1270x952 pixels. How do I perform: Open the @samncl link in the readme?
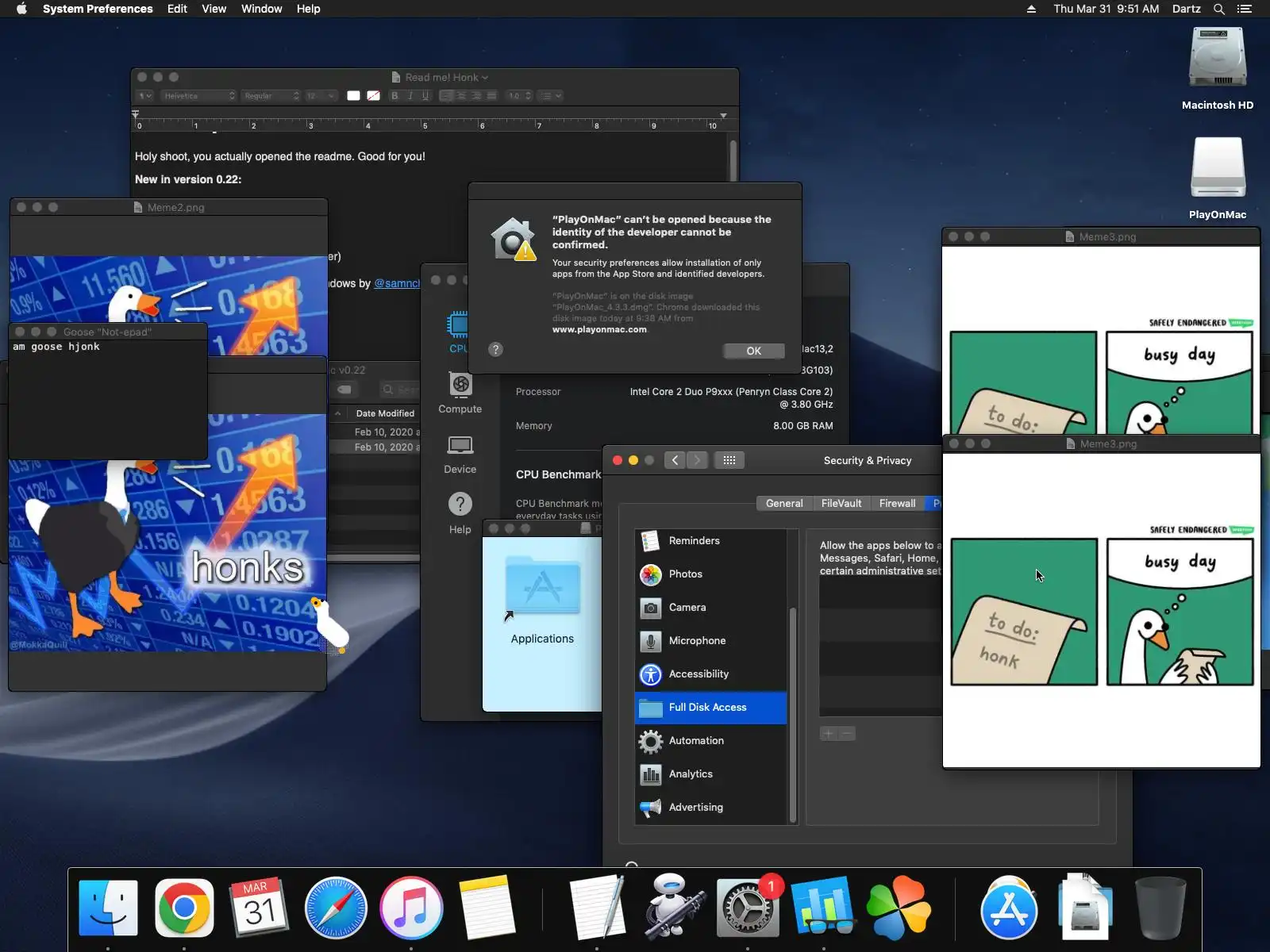397,283
